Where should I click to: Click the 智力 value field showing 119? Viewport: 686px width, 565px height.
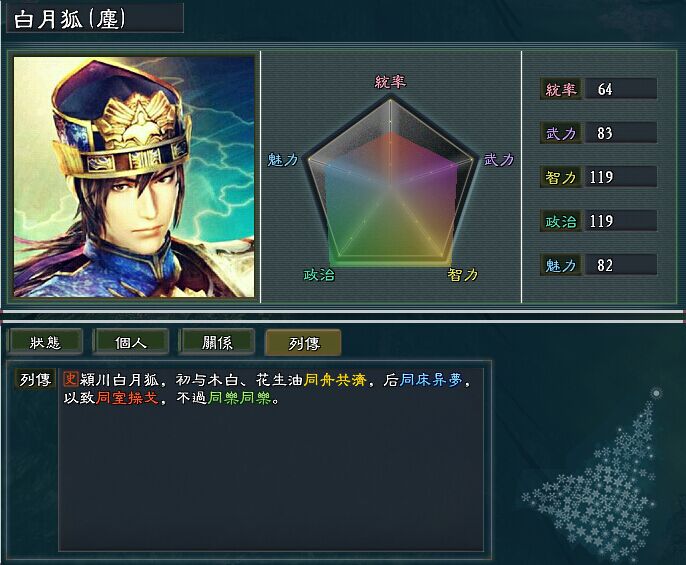(621, 177)
